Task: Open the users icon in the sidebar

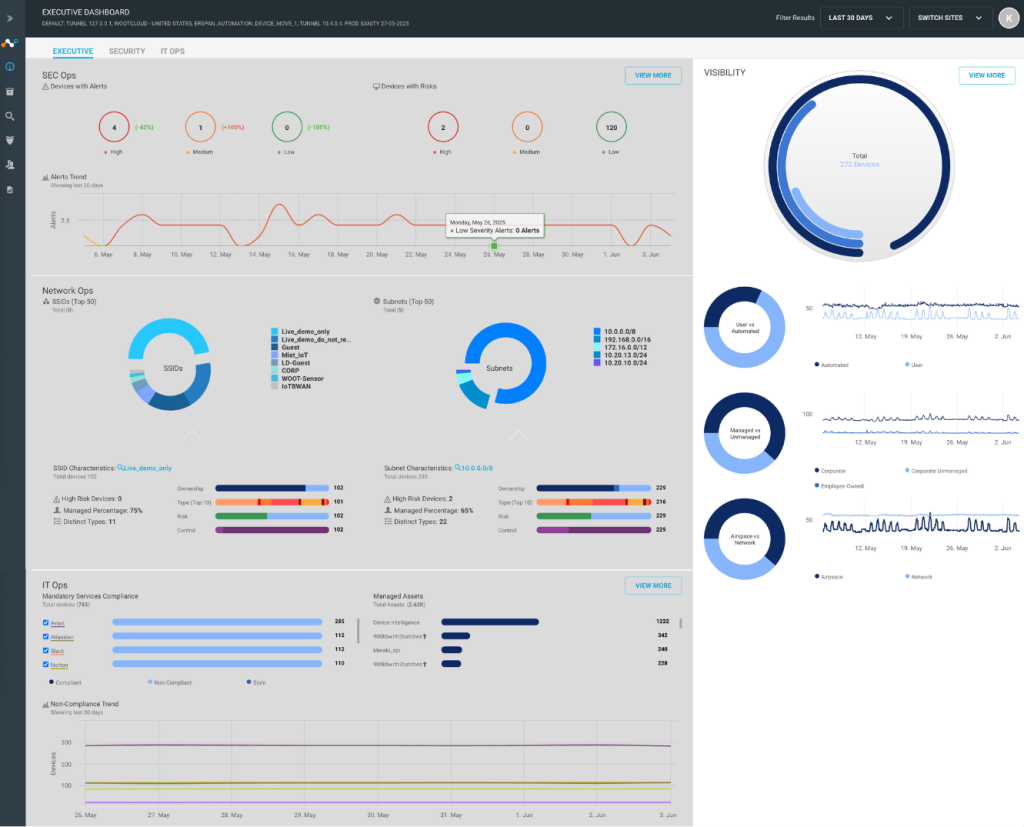Action: point(10,165)
